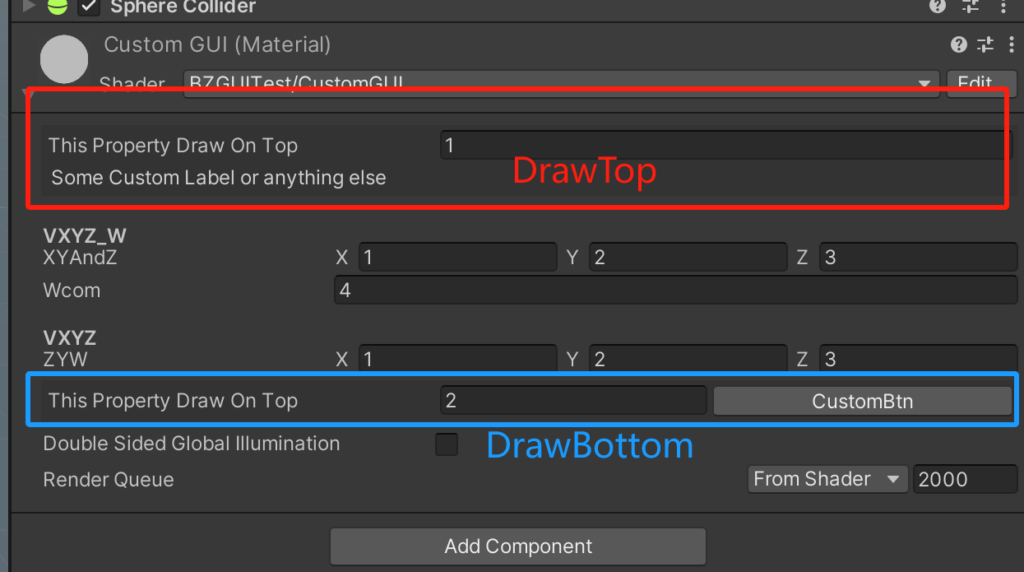Screen dimensions: 1024x572
Task: Collapse the material foldout triangle
Action: pos(28,90)
